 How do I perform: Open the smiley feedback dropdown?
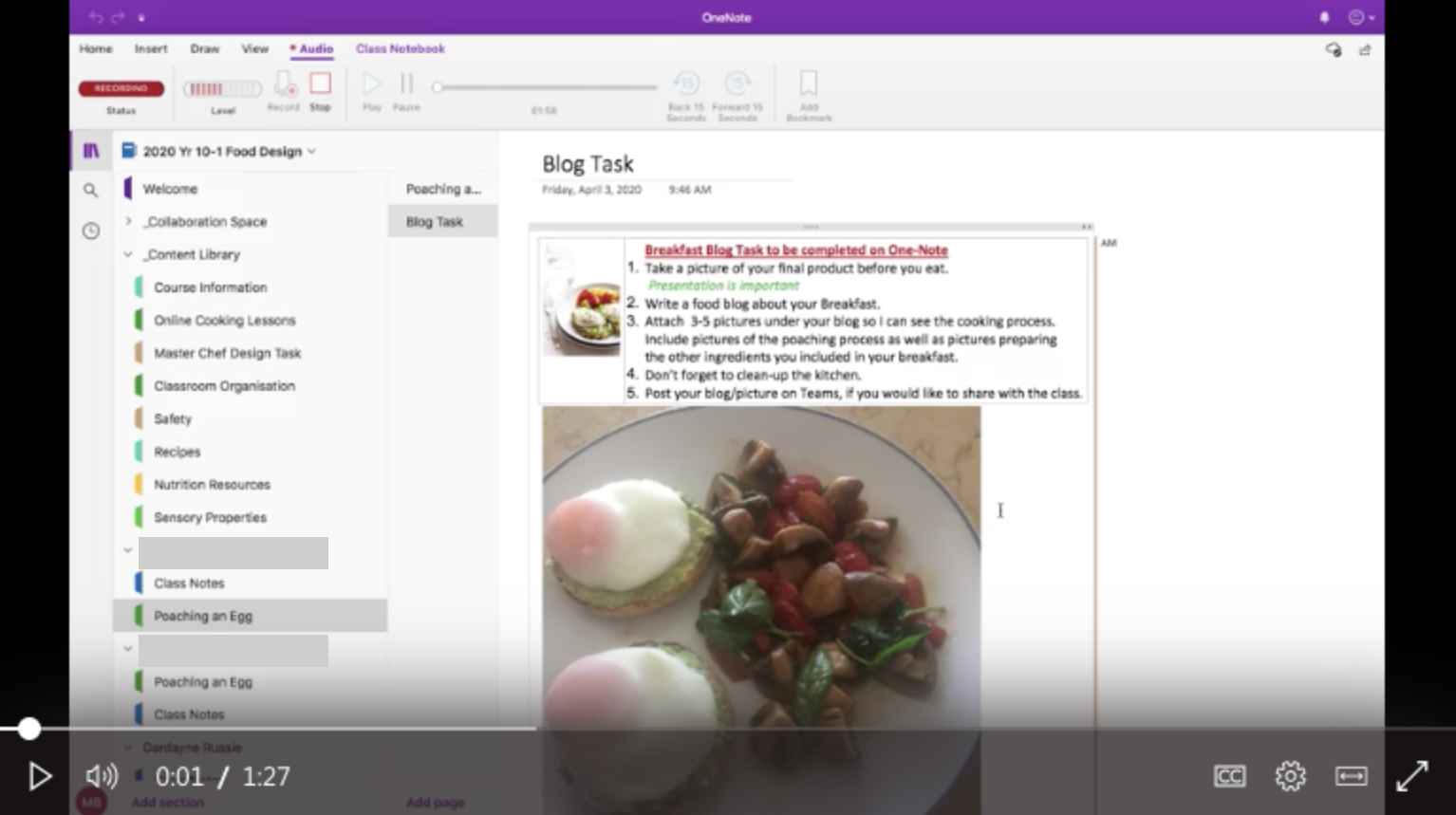1361,17
